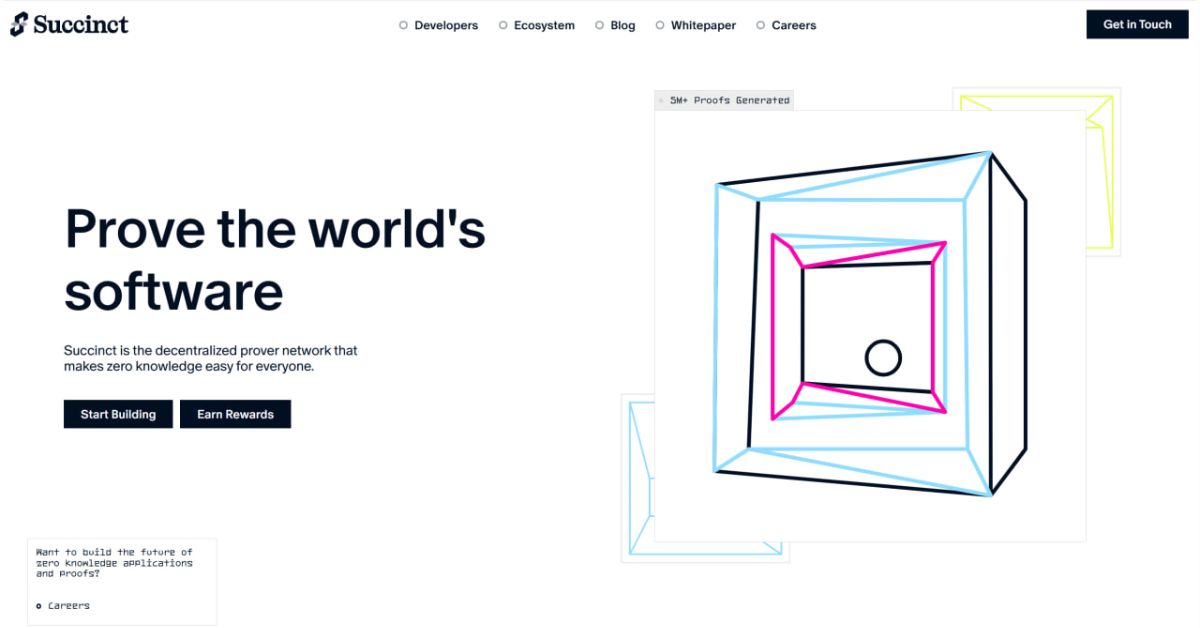Select the yellow wireframe card behind the illustration
The image size is (1200, 628).
1103,170
